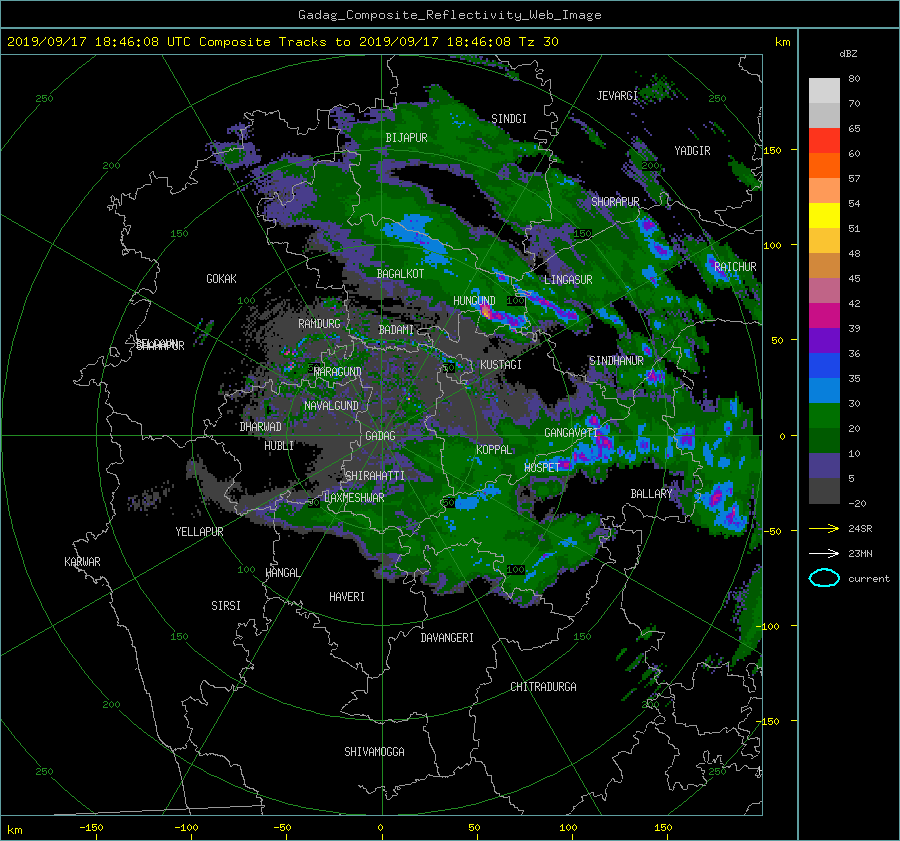Click the NARAGUND city label
This screenshot has width=900, height=841.
[x=338, y=371]
